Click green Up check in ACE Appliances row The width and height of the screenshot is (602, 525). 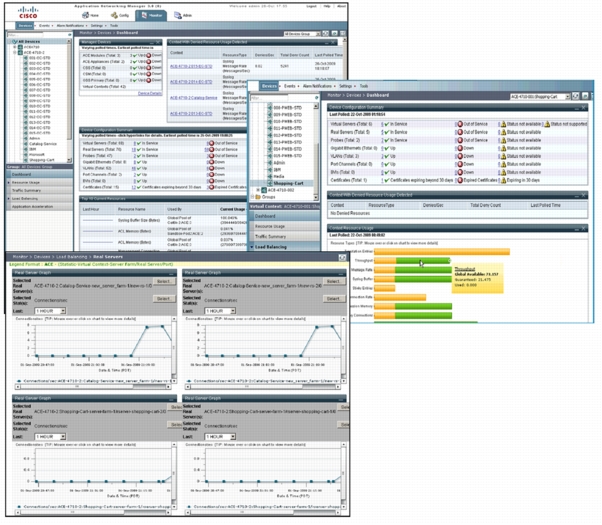click(x=135, y=62)
